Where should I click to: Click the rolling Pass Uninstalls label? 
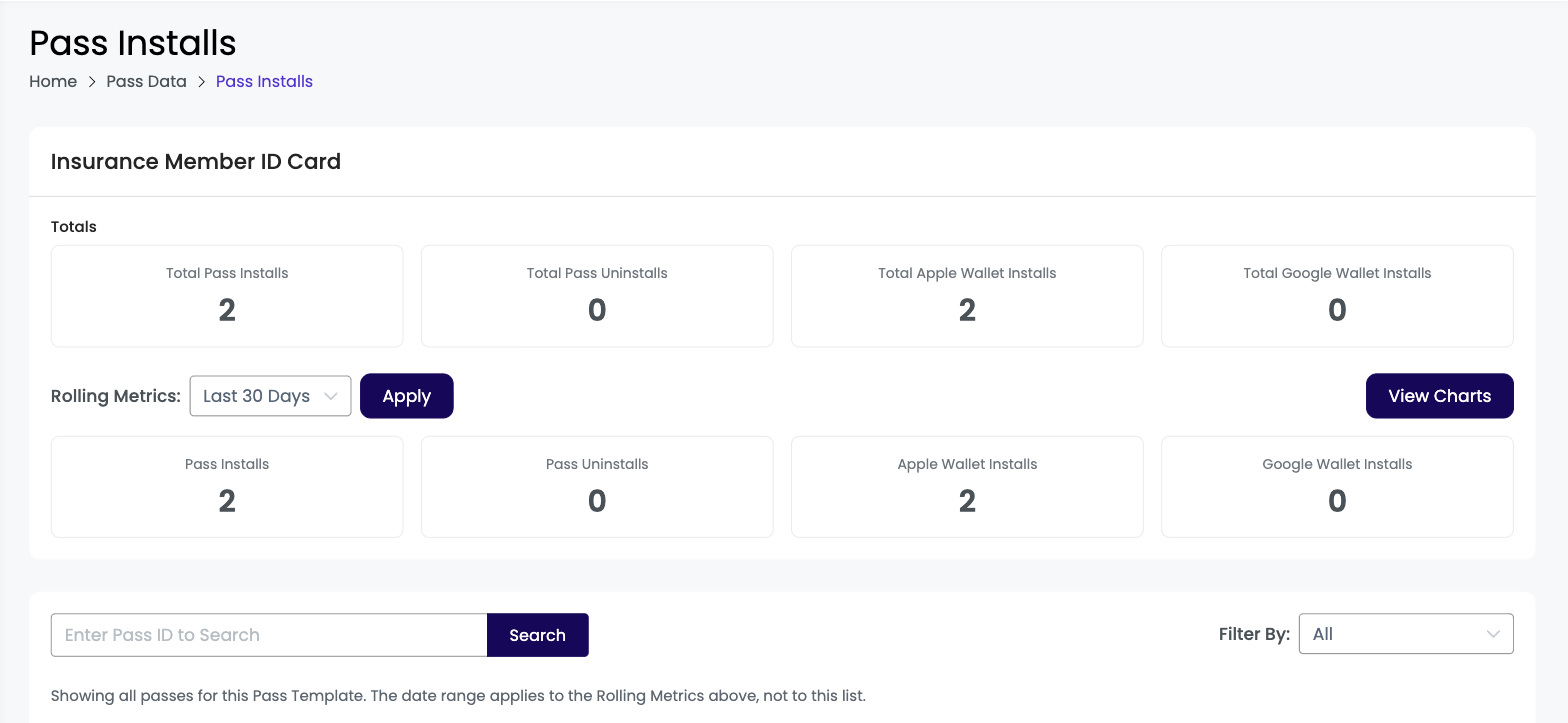tap(597, 464)
